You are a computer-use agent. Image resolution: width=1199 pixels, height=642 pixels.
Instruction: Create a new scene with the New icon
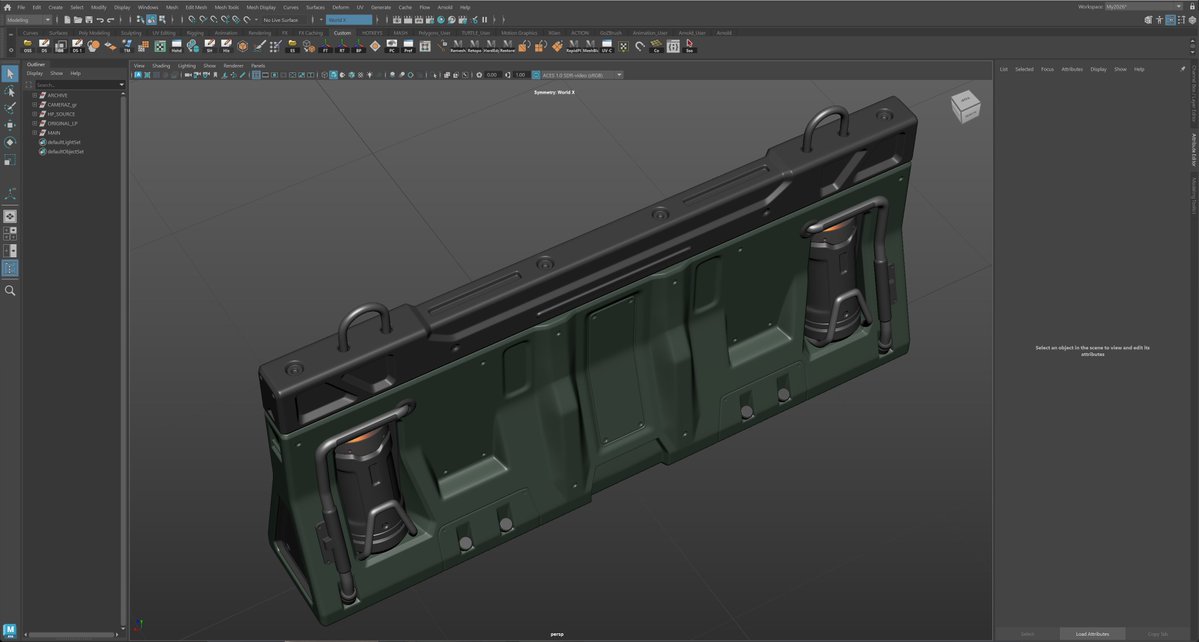(67, 20)
